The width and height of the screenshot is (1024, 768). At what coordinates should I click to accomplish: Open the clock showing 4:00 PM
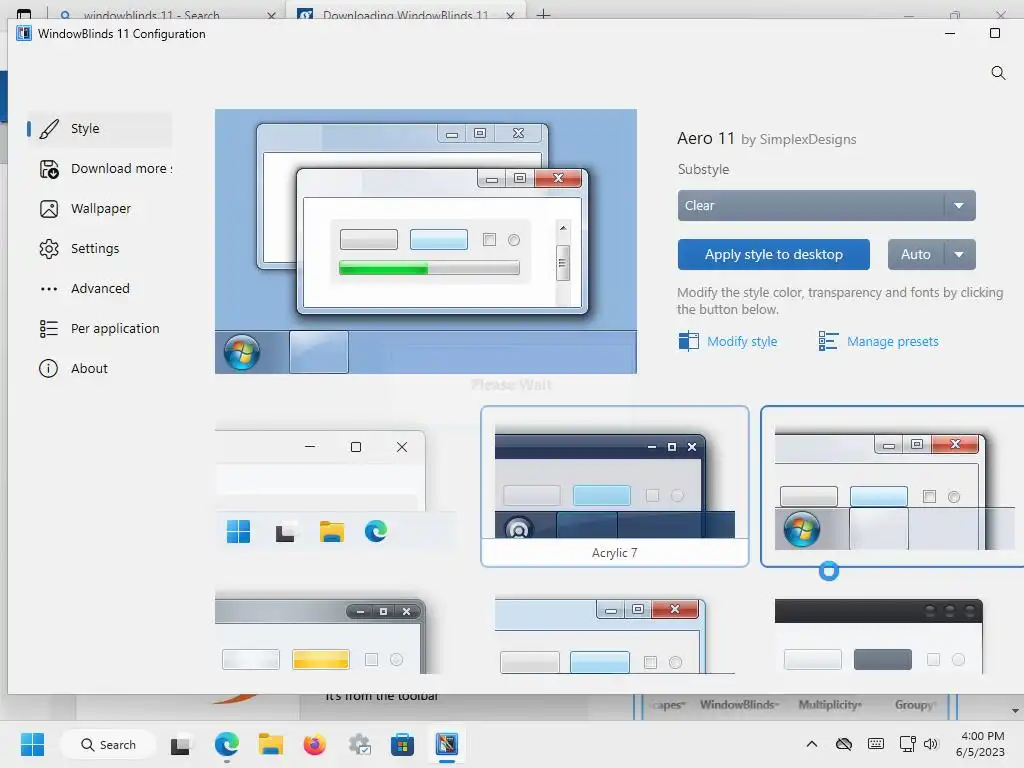pos(980,744)
